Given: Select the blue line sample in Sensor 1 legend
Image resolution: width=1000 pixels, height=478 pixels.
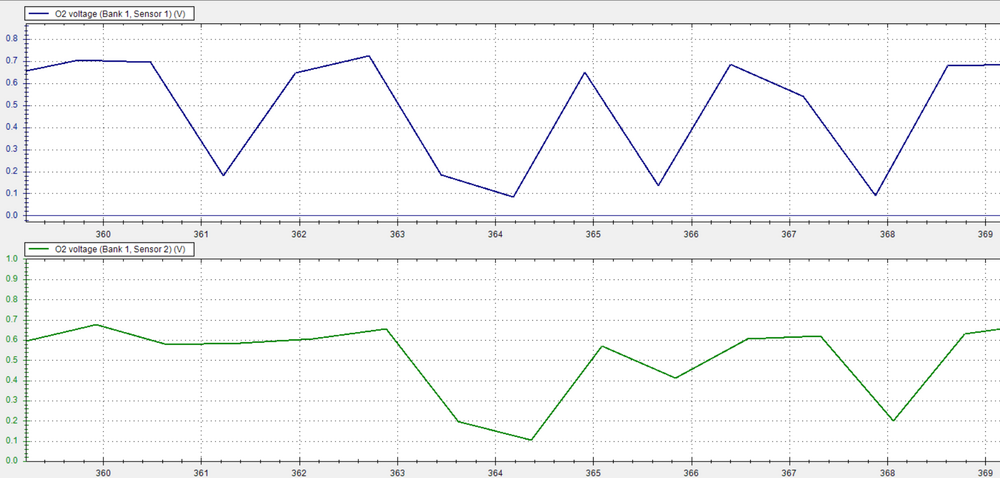Looking at the screenshot, I should tap(40, 13).
